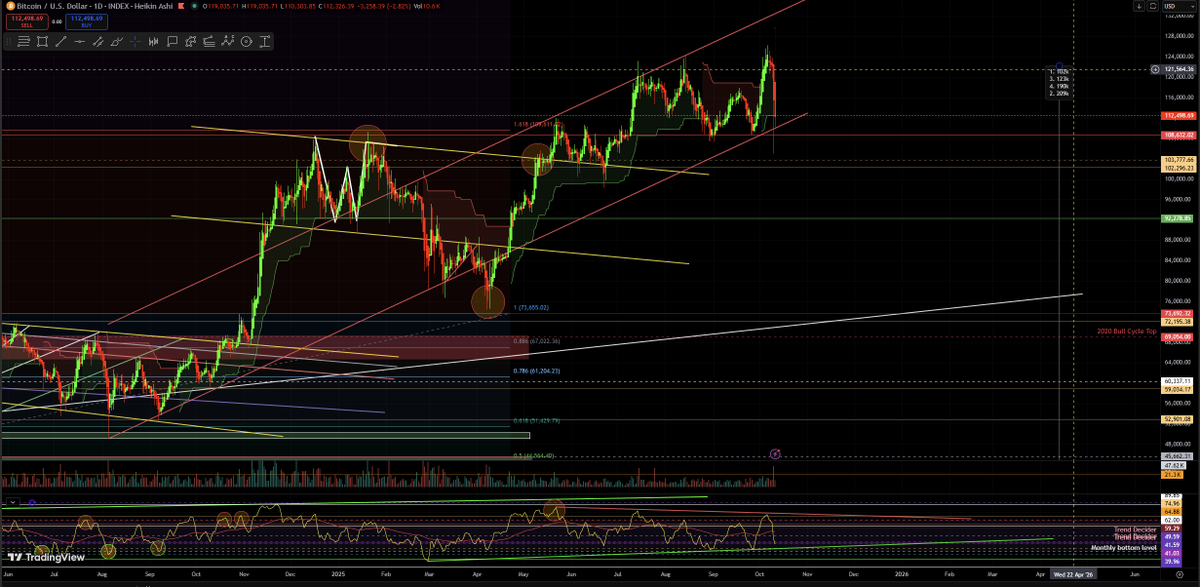Click the drawing toolbar drag handle
The width and height of the screenshot is (1200, 587).
(9, 41)
